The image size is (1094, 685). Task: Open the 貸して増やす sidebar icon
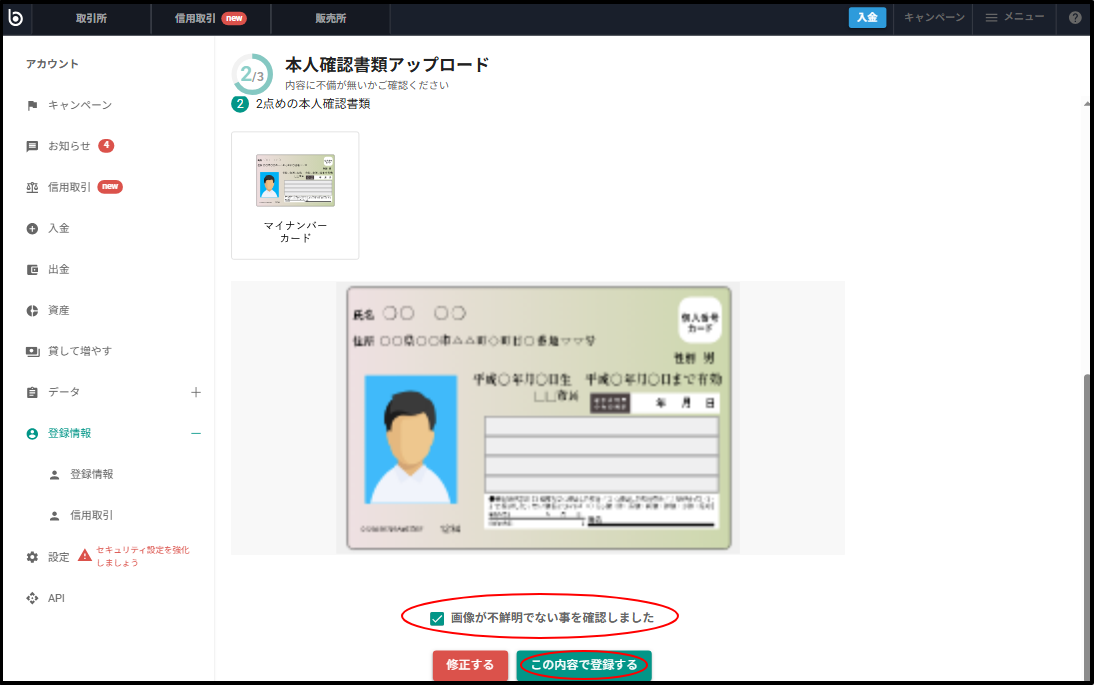tap(33, 350)
